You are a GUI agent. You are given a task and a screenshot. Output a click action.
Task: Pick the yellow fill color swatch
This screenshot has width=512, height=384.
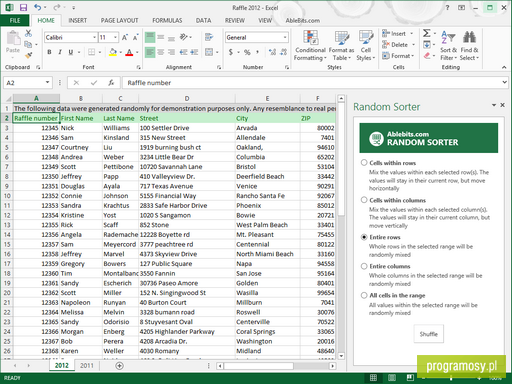point(113,52)
